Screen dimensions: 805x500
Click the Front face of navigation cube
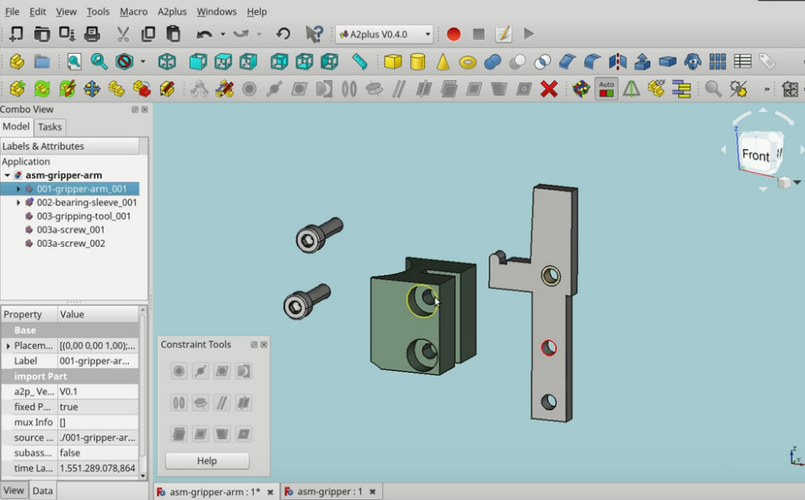click(755, 155)
